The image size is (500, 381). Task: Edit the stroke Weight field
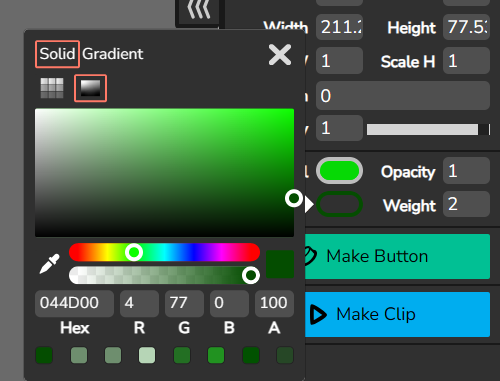click(466, 204)
